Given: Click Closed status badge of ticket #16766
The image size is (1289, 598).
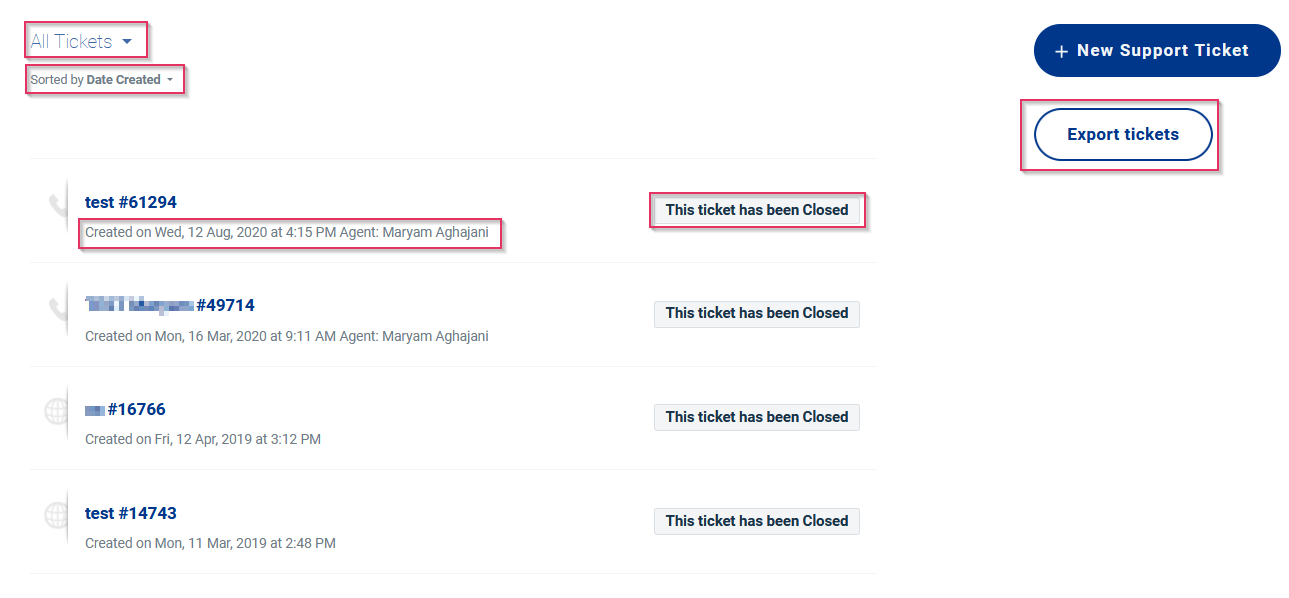Looking at the screenshot, I should [x=756, y=417].
